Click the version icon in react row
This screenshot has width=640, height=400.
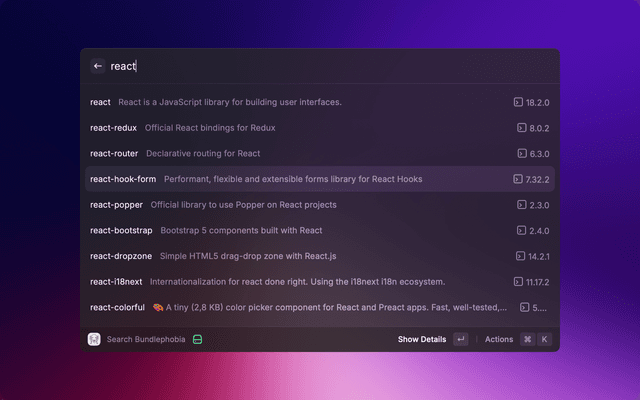pyautogui.click(x=517, y=102)
